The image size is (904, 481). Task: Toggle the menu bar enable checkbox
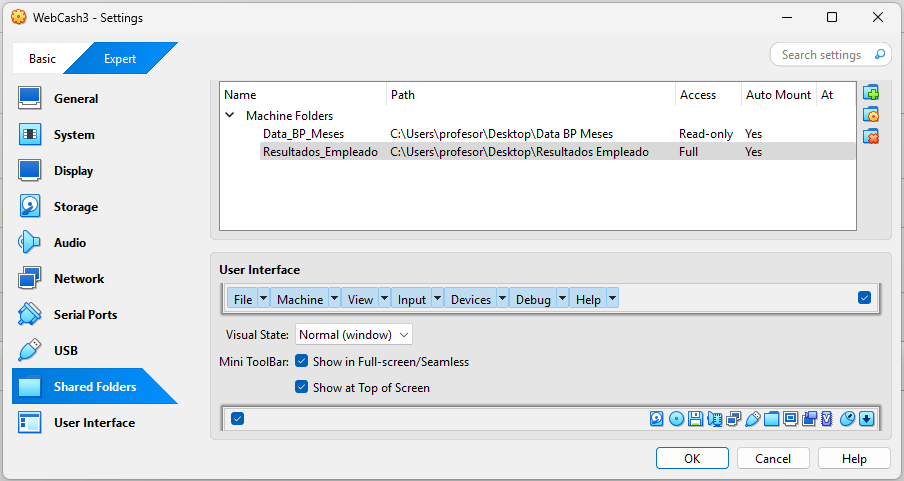tap(864, 298)
